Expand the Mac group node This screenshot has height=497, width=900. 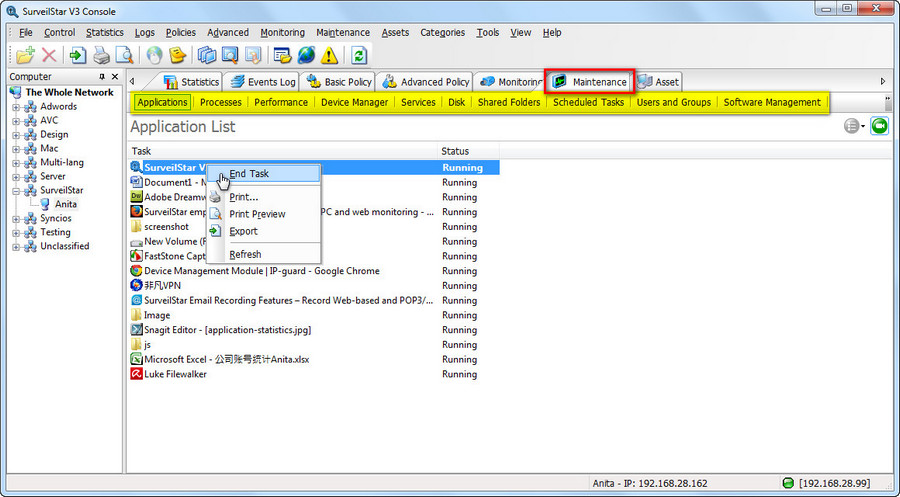(17, 149)
